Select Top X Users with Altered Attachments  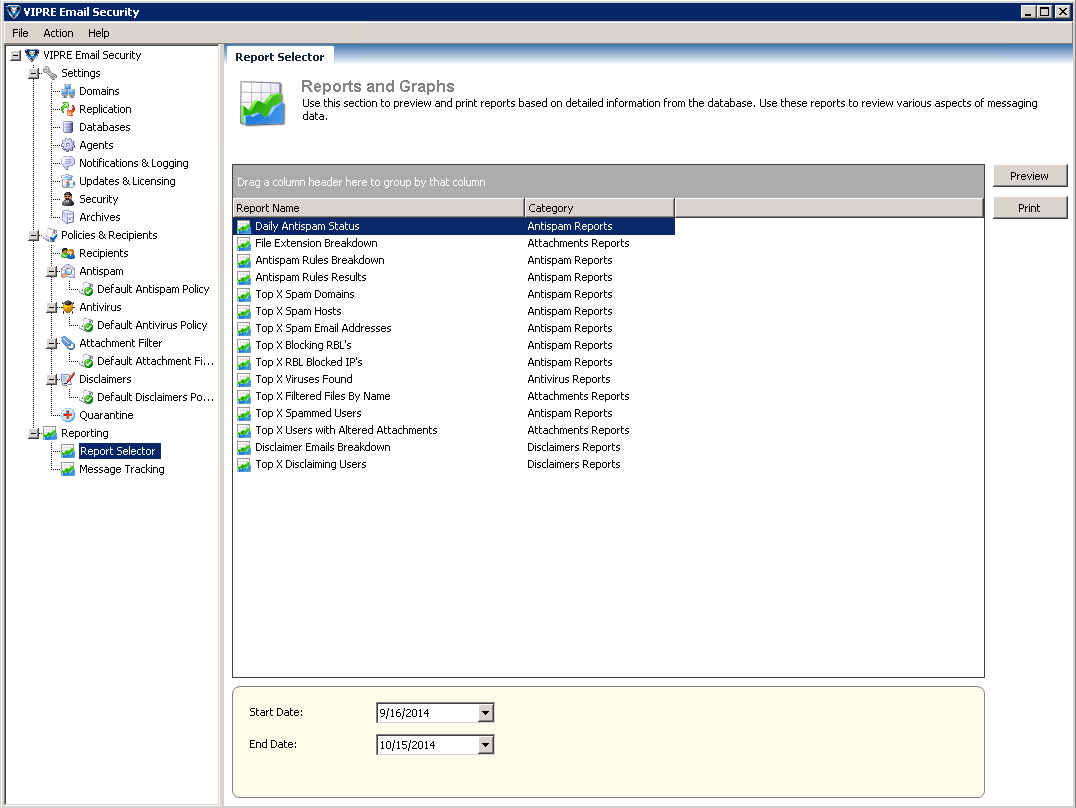454,430
